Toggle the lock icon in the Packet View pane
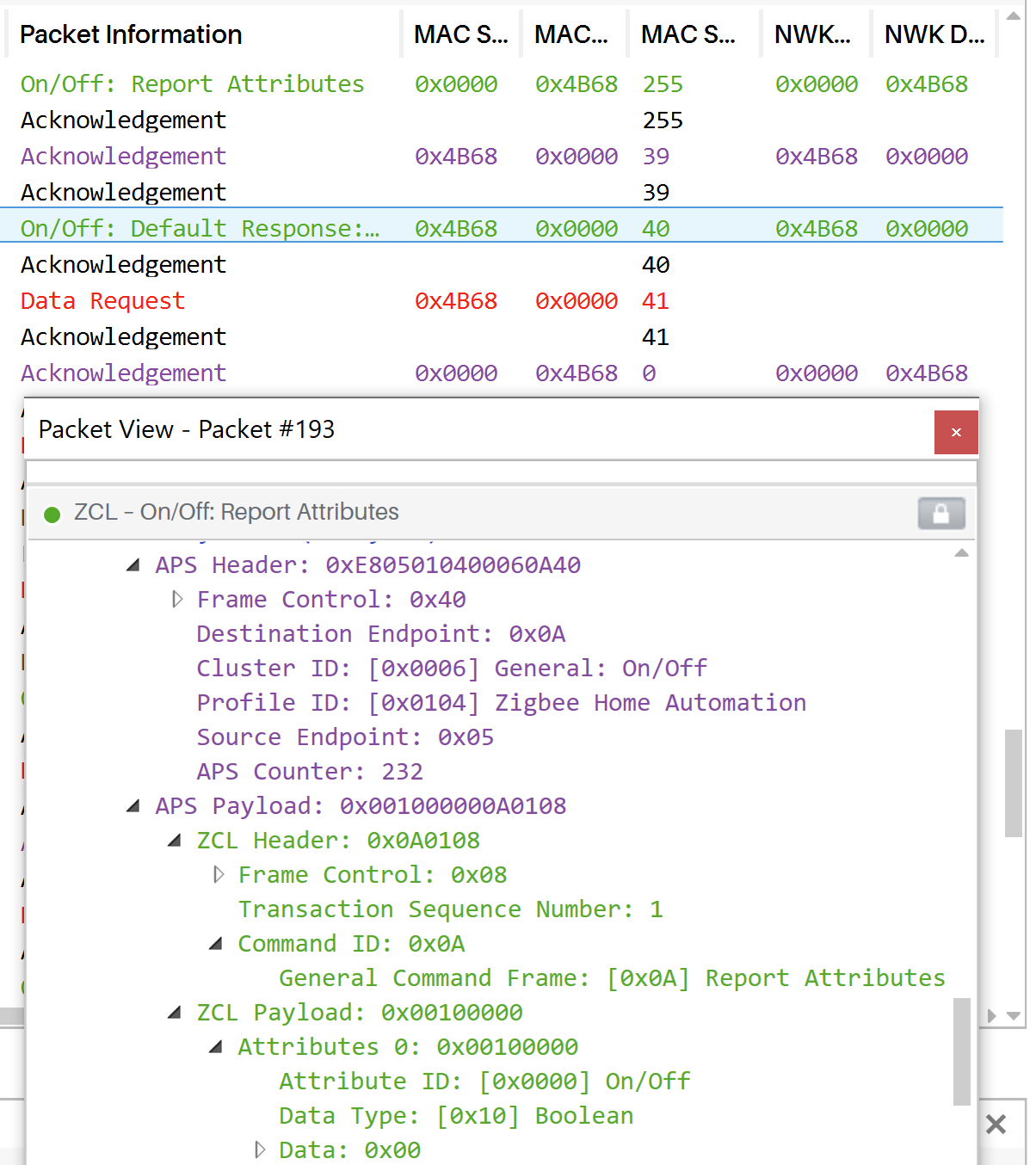This screenshot has width=1036, height=1165. coord(941,513)
